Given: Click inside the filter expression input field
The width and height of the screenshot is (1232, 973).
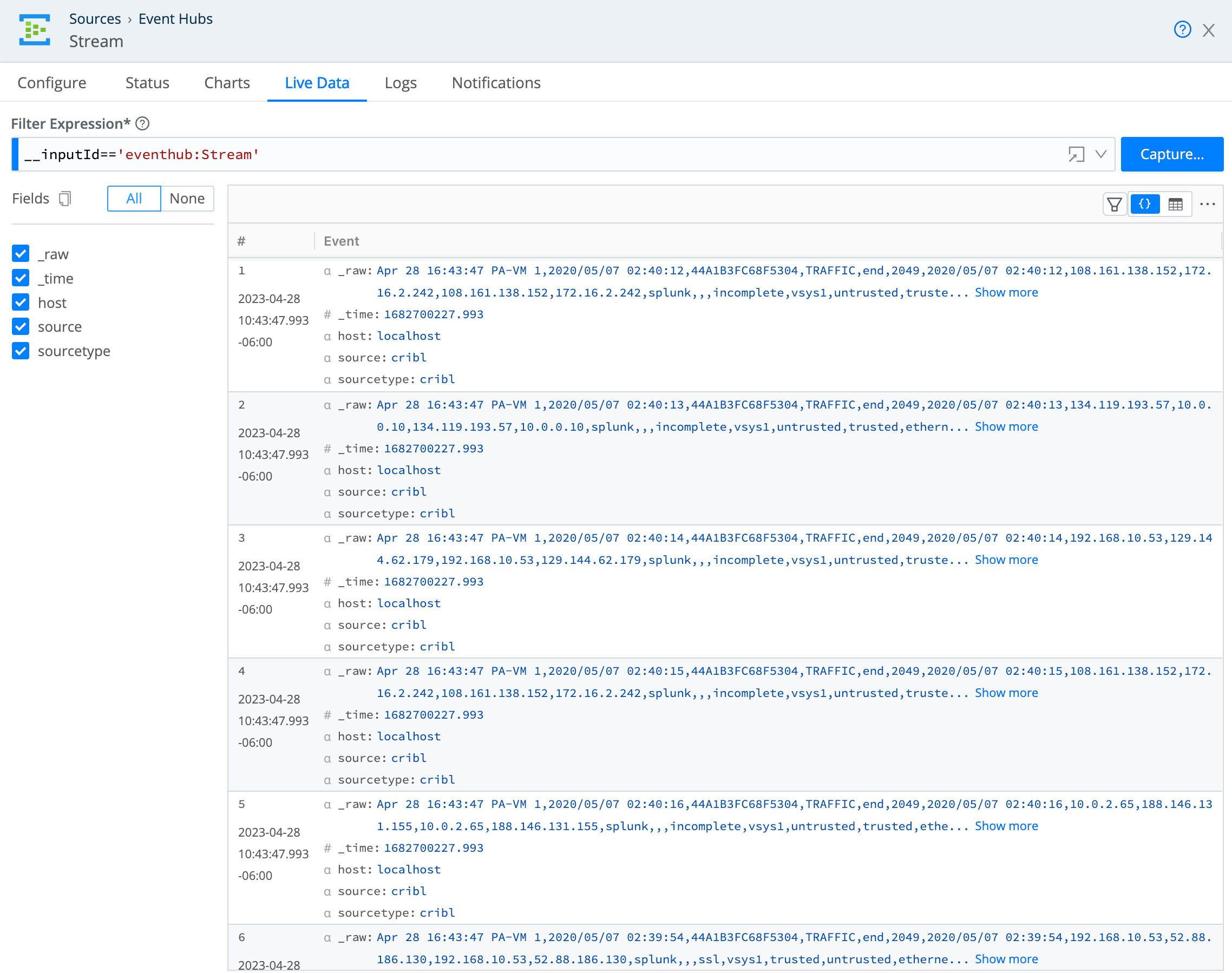Looking at the screenshot, I should pyautogui.click(x=513, y=154).
